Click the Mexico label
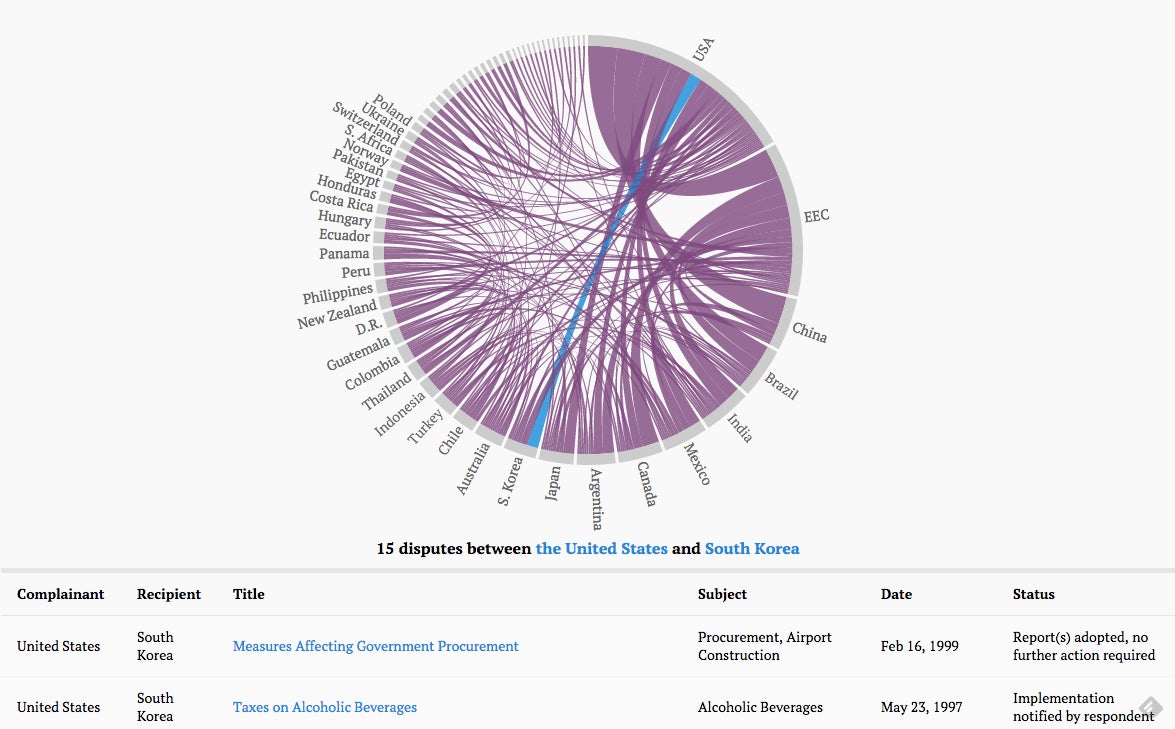Screen dimensions: 1175x729 tap(697, 464)
